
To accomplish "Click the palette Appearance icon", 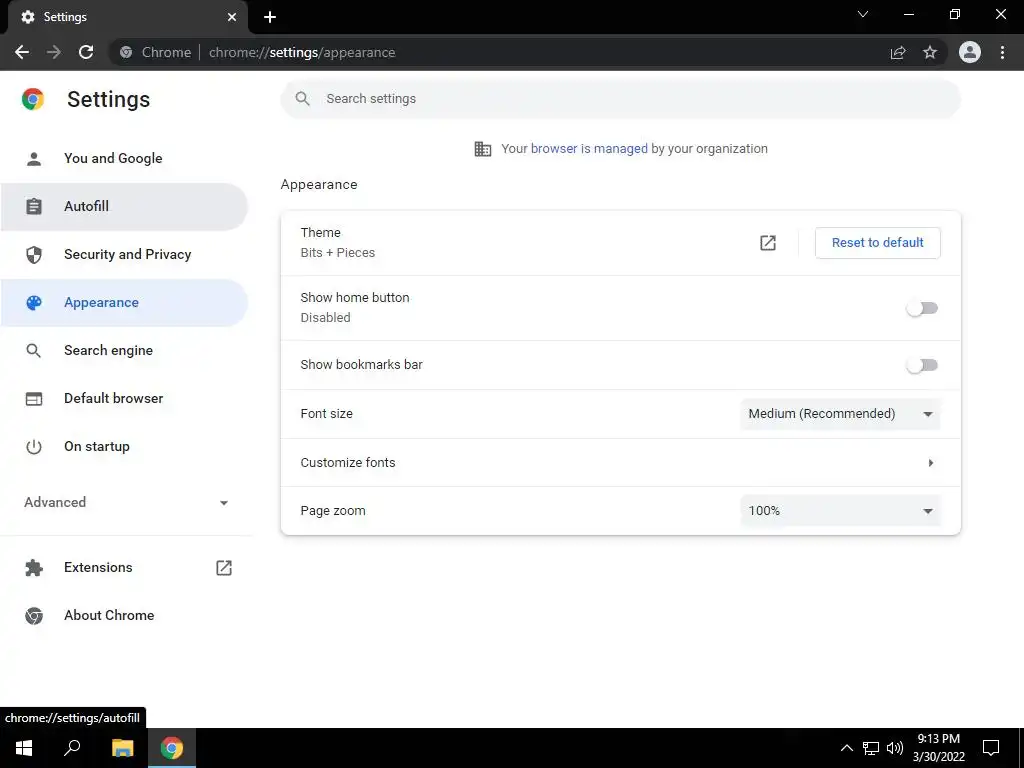I will pyautogui.click(x=34, y=303).
